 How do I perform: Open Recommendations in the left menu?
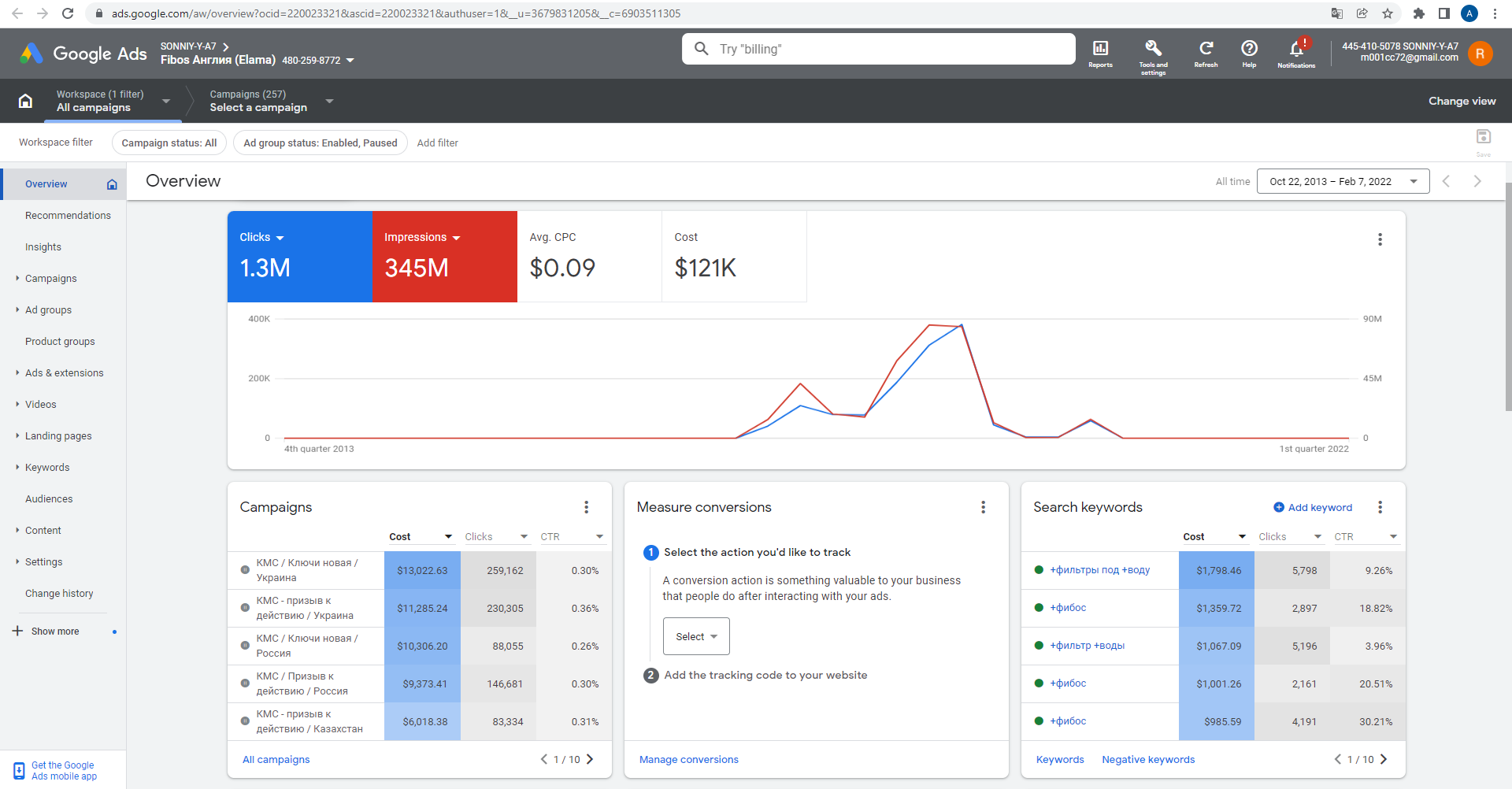tap(68, 216)
